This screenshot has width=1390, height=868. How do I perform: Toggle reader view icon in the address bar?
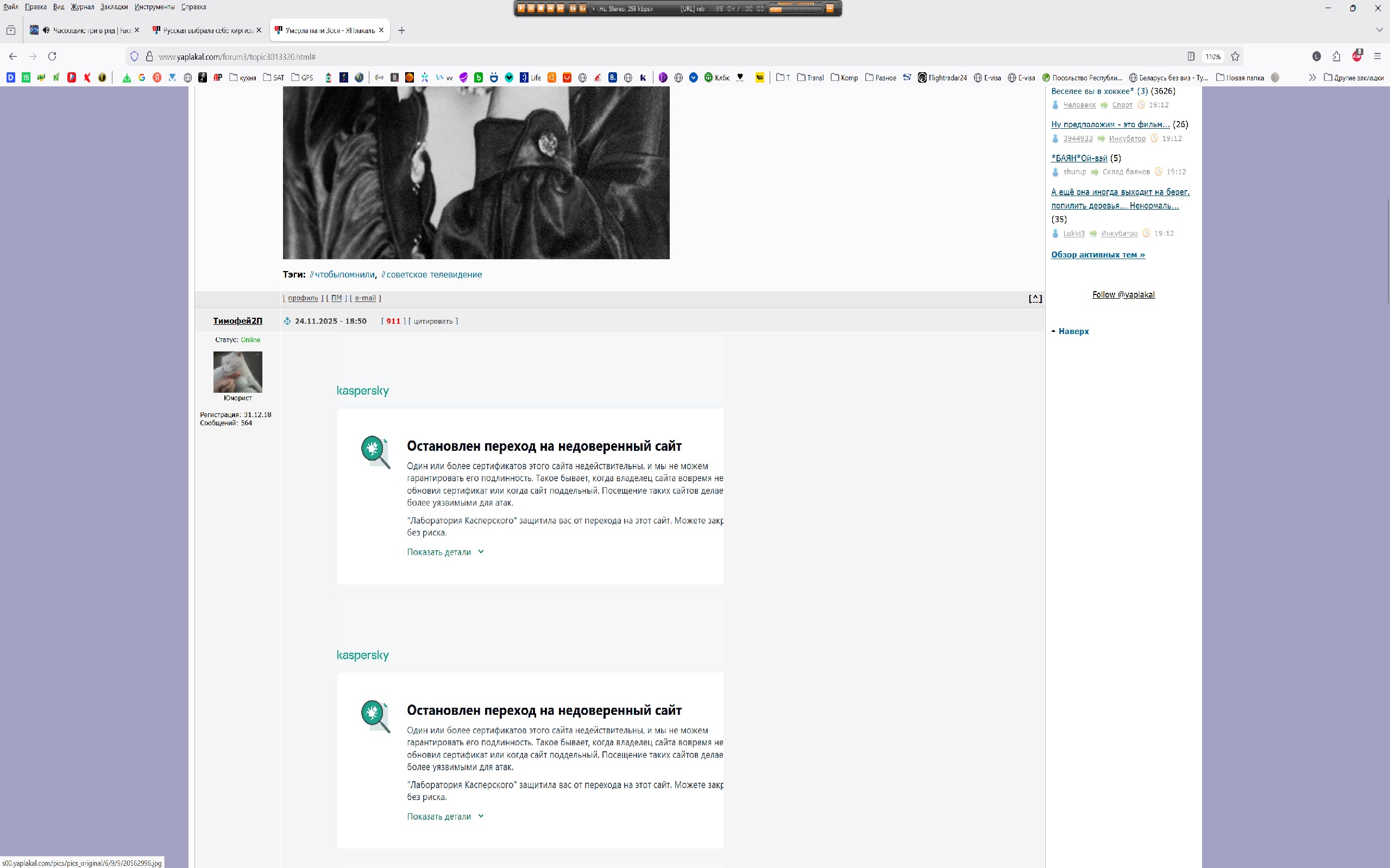click(x=1191, y=56)
